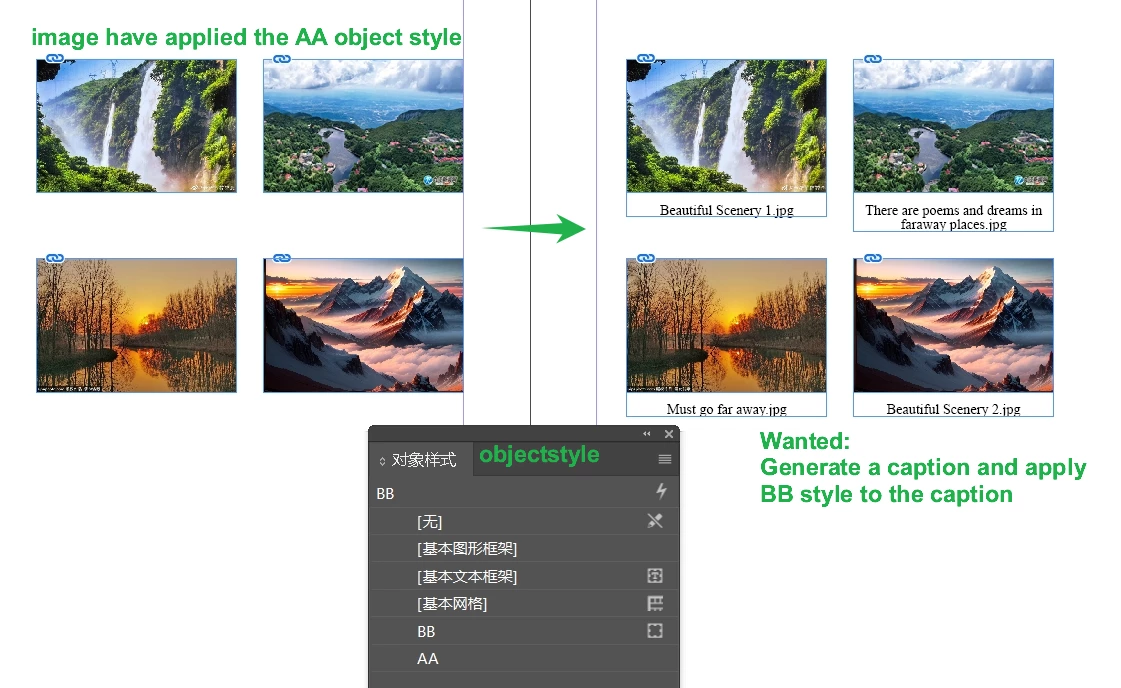Apply the AA object style from list
The height and width of the screenshot is (688, 1121).
(524, 659)
